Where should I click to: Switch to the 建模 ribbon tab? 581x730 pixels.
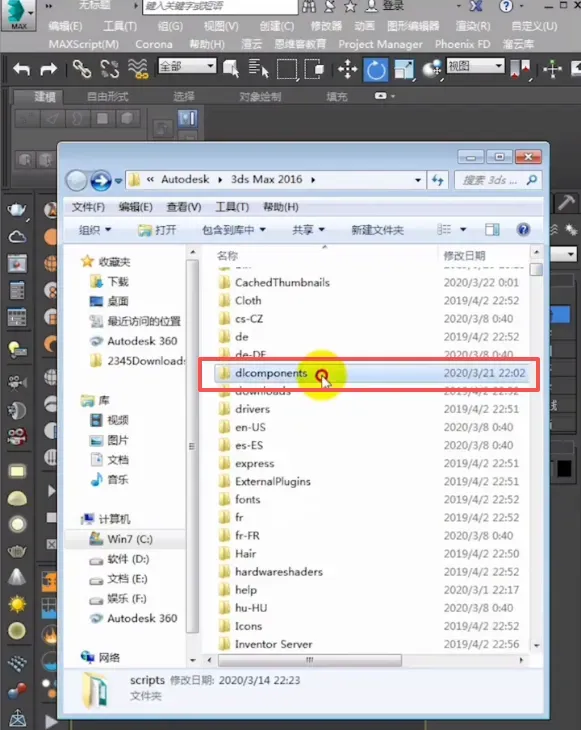pyautogui.click(x=45, y=96)
